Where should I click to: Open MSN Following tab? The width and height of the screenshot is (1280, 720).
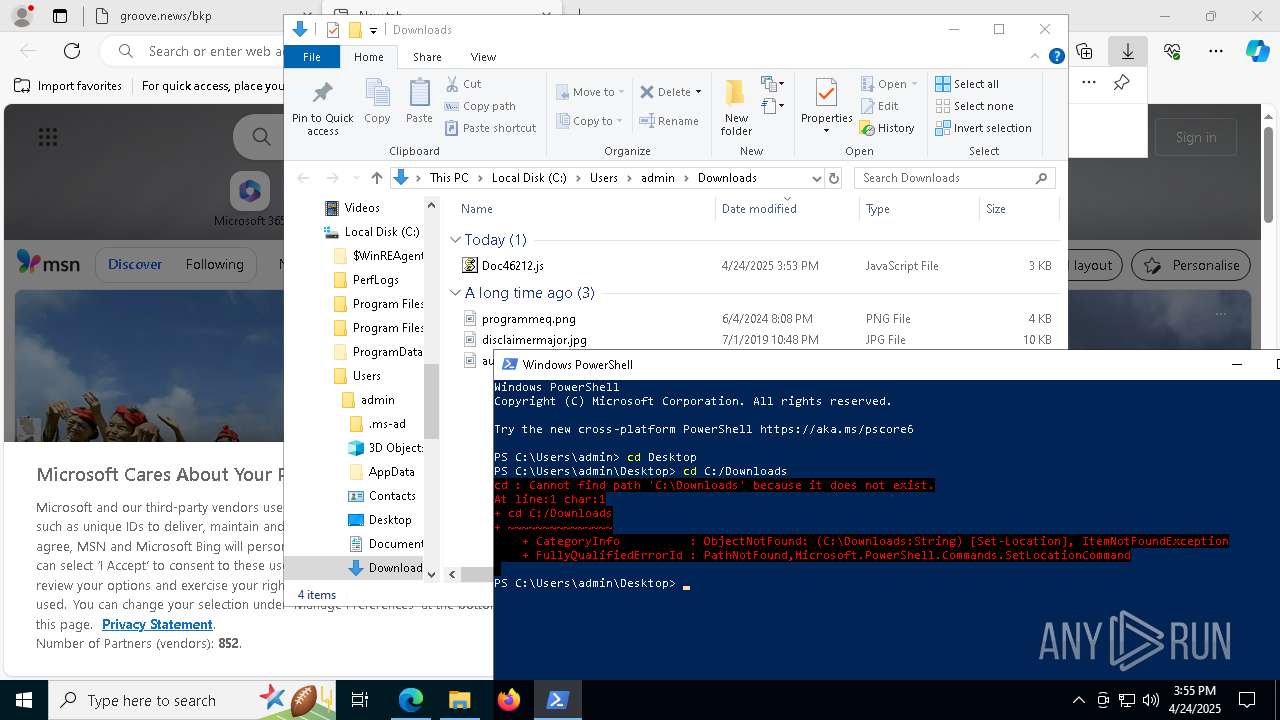coord(214,265)
